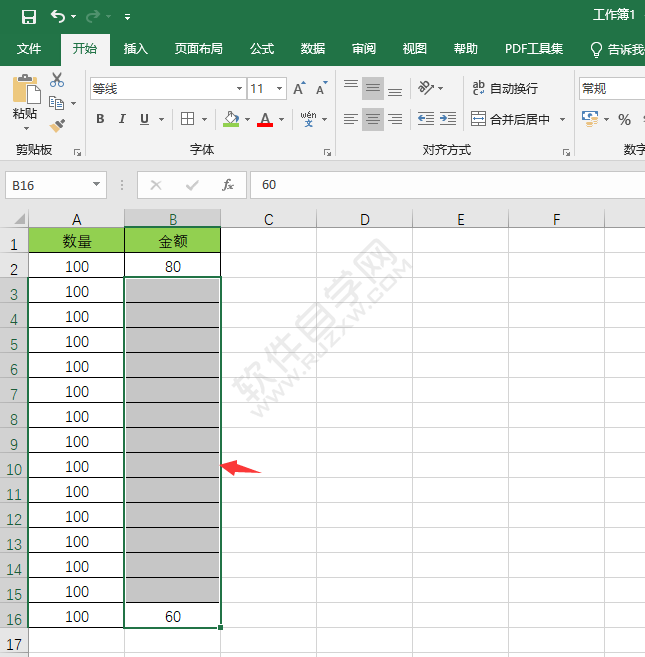
Task: Open the font size dropdown showing 11
Action: pyautogui.click(x=280, y=88)
